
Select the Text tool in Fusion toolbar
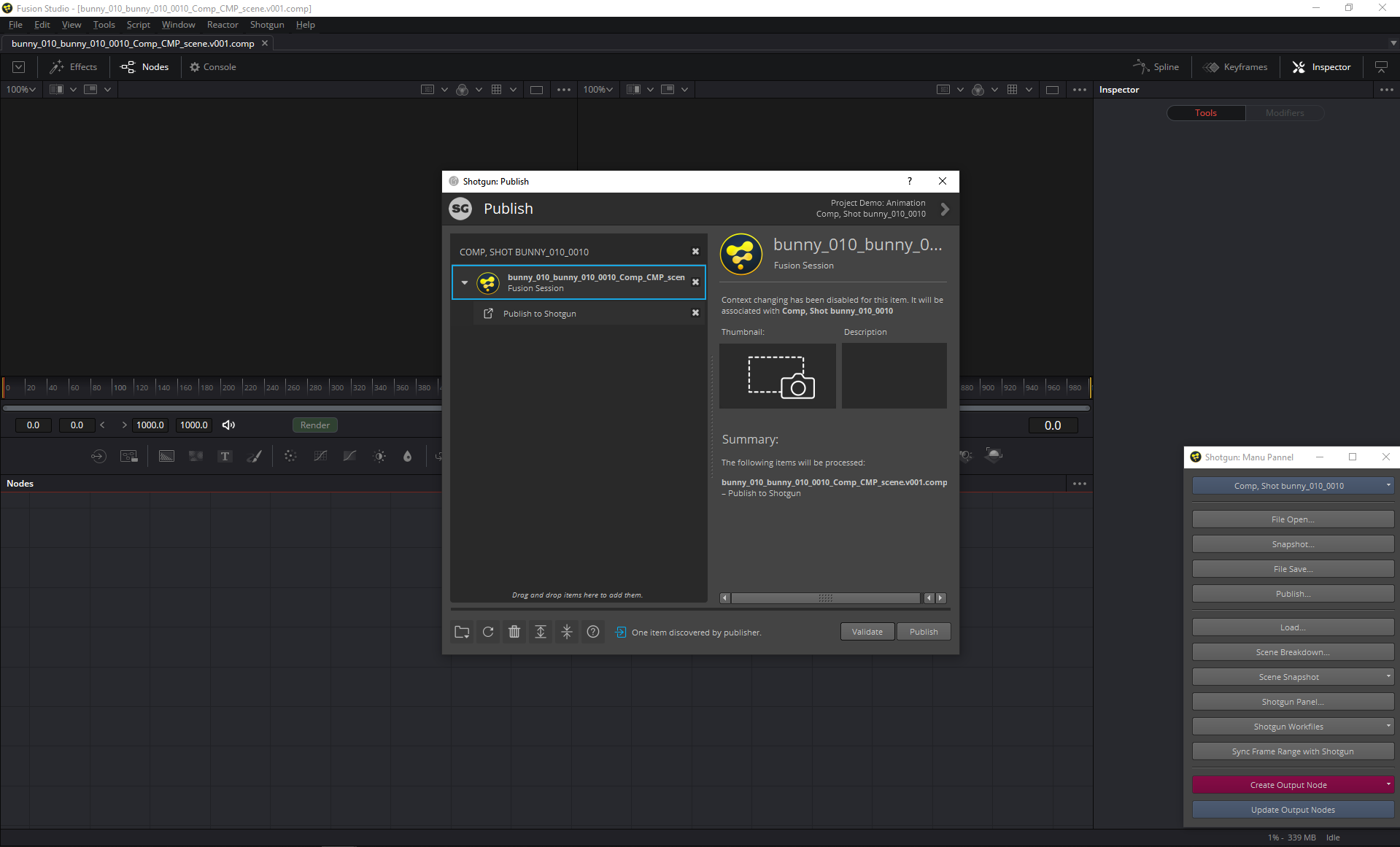tap(225, 456)
